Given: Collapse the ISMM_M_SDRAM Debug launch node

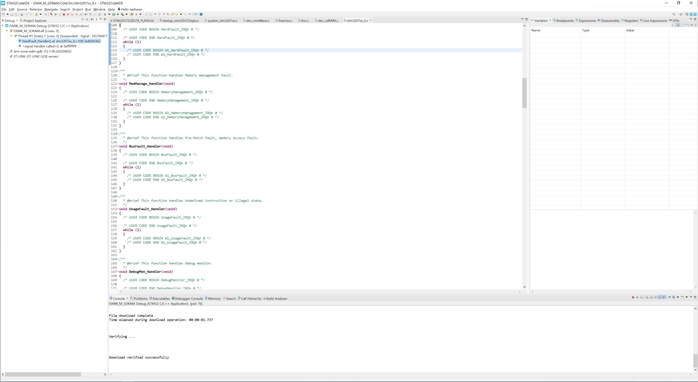Looking at the screenshot, I should (x=3, y=26).
